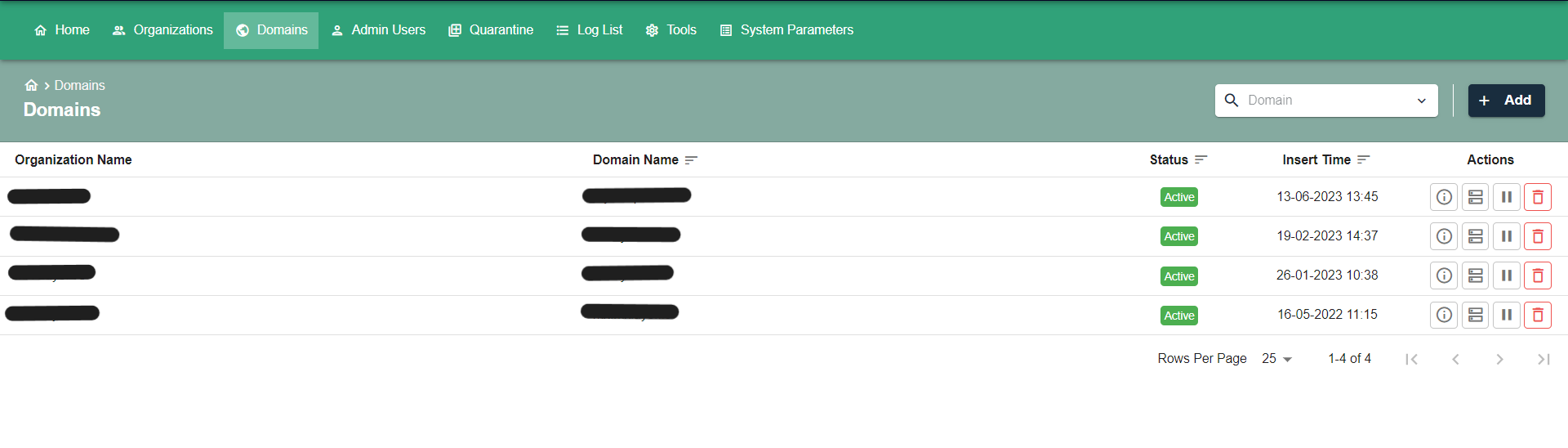
Task: Open the Home menu item
Action: pos(62,30)
